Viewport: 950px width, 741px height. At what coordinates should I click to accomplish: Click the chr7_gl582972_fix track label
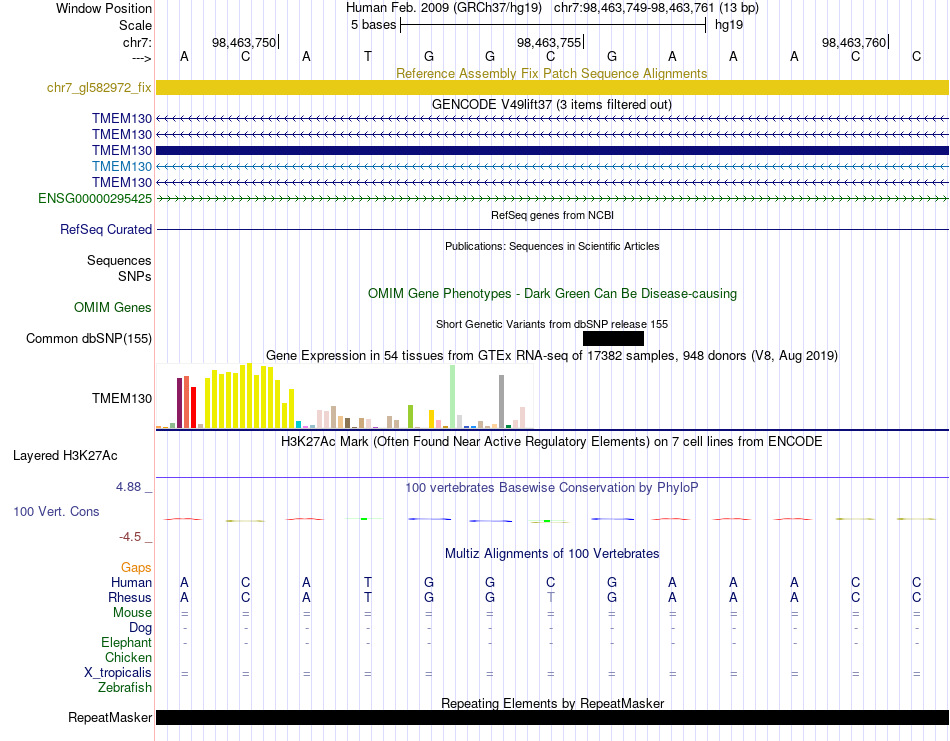click(99, 87)
